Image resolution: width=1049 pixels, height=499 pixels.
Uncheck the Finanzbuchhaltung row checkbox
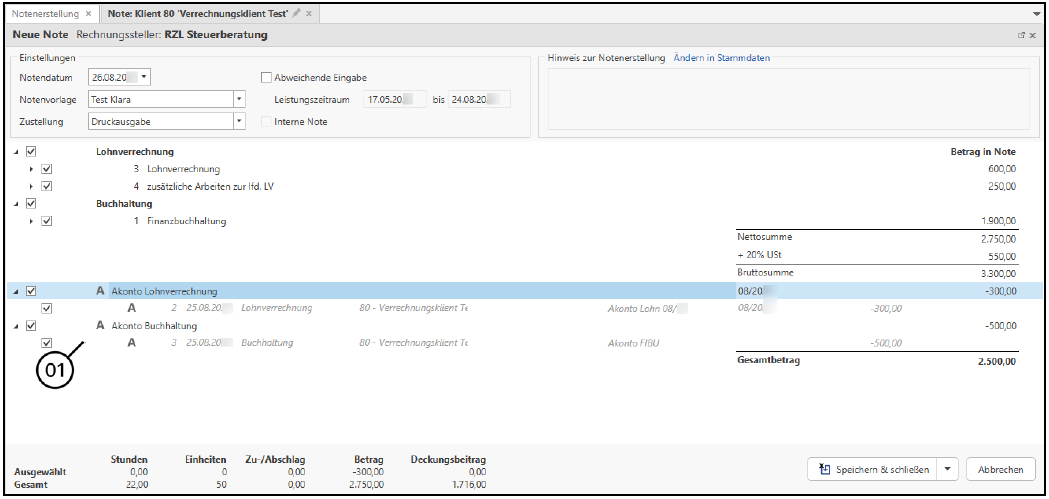(47, 221)
